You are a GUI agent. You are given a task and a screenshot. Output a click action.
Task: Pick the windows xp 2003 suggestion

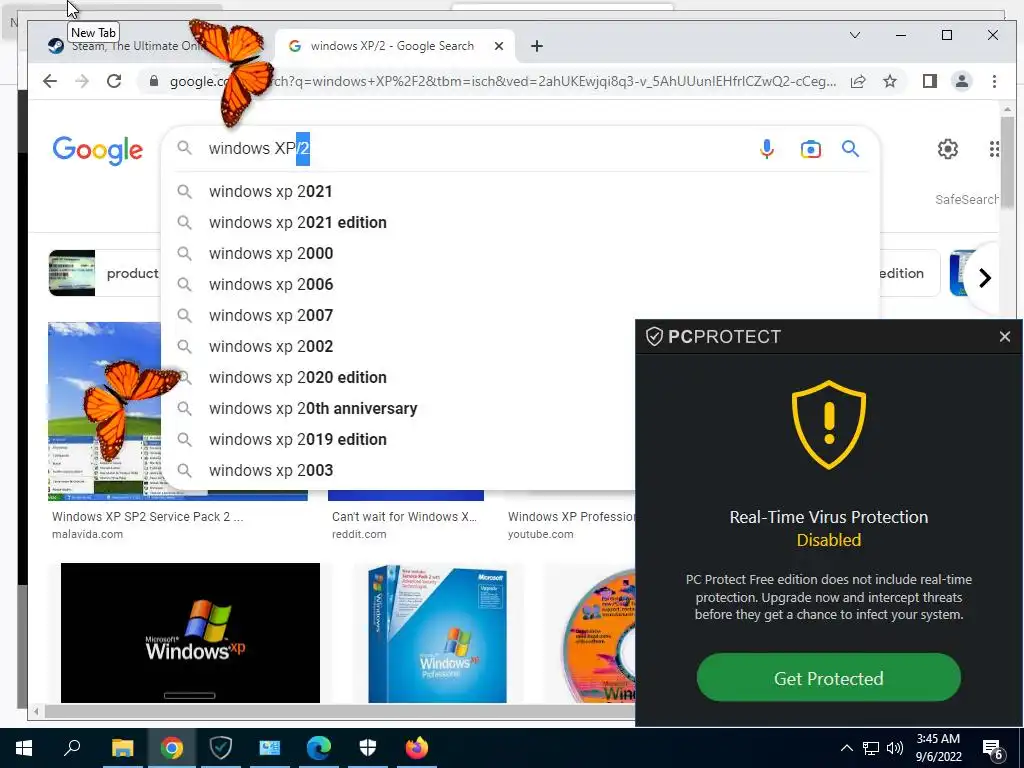(398, 470)
